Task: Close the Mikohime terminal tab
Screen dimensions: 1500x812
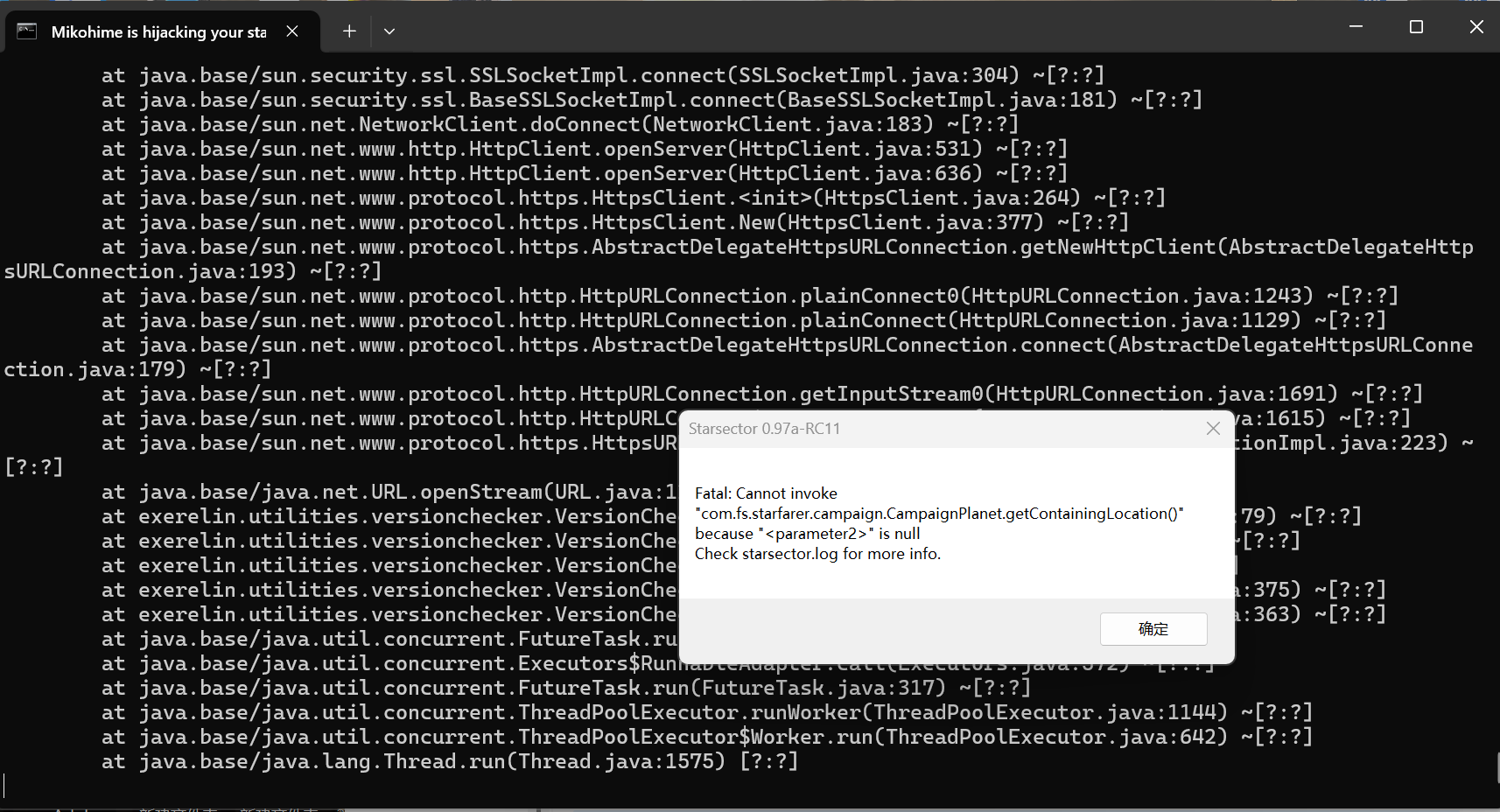Action: (x=292, y=31)
